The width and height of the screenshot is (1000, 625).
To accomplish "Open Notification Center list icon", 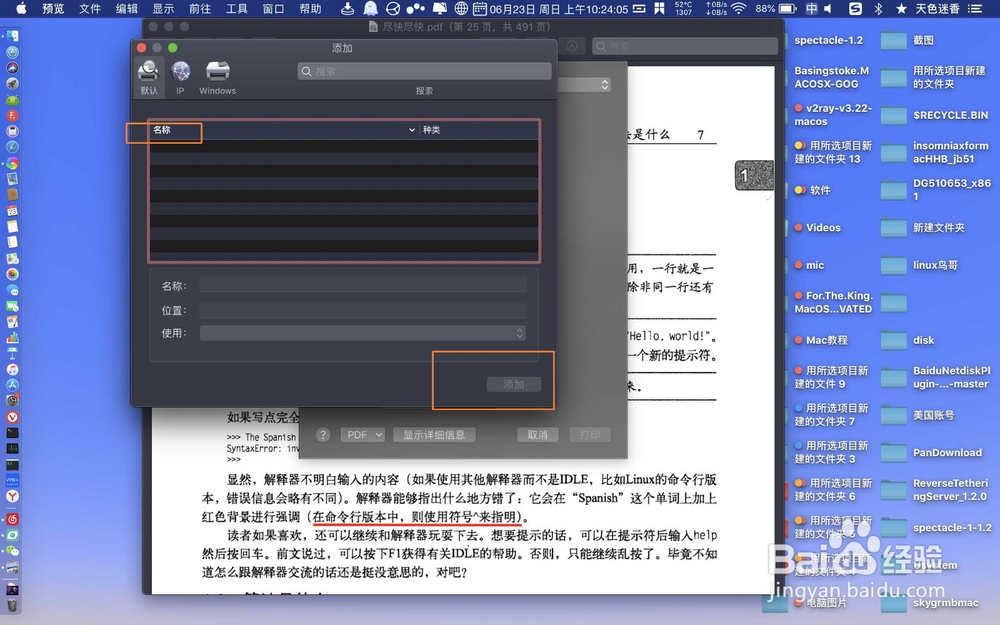I will point(974,8).
